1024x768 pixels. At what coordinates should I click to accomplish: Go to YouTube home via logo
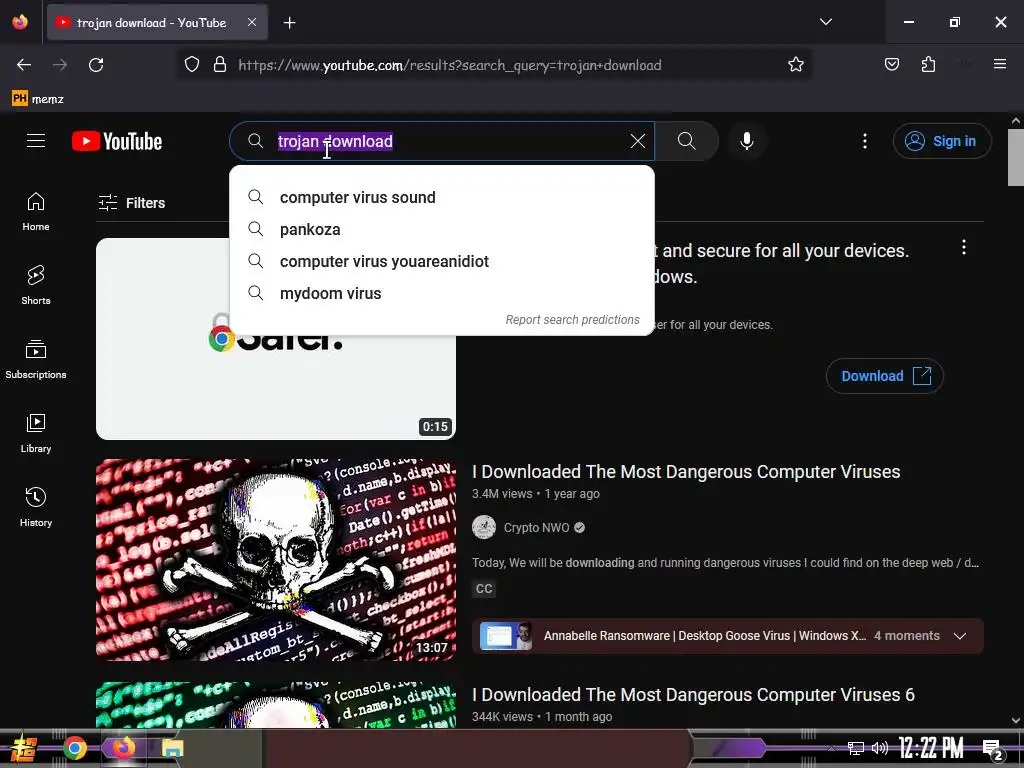pyautogui.click(x=117, y=141)
